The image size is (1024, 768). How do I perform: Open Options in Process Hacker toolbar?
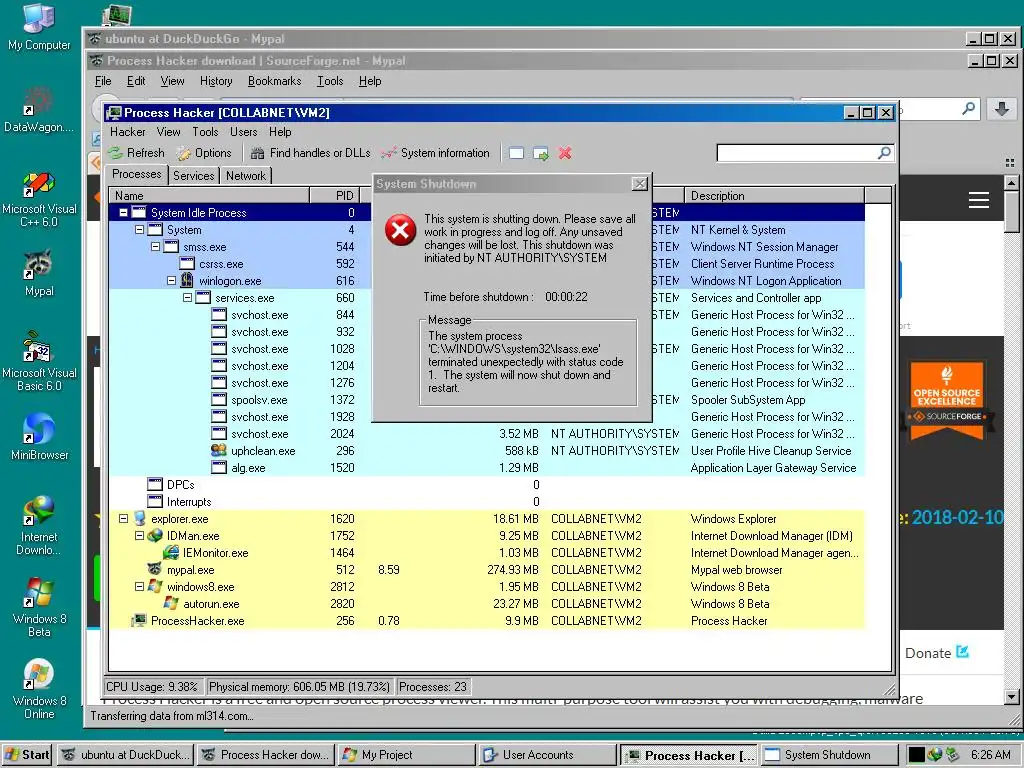[204, 153]
